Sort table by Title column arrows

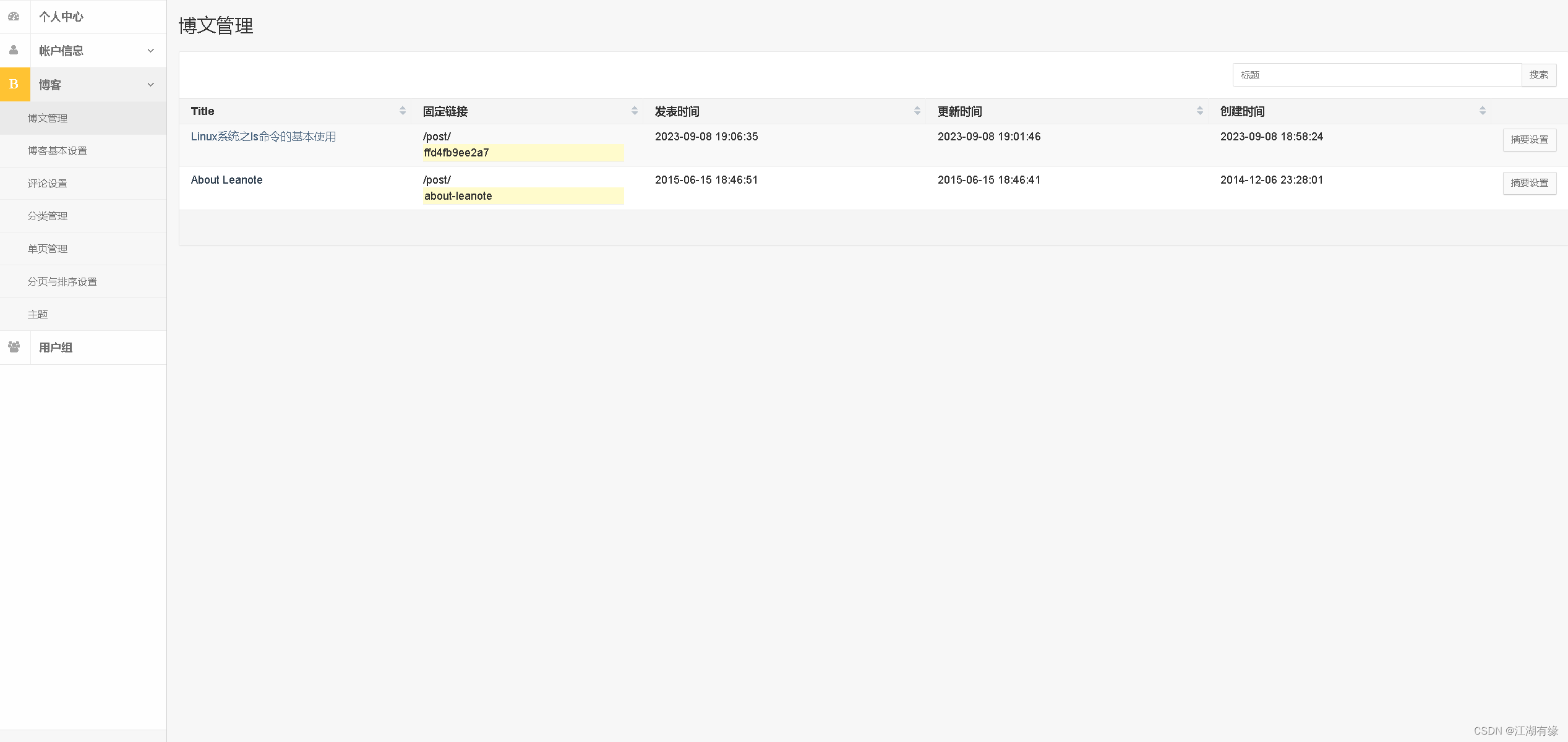coord(403,111)
